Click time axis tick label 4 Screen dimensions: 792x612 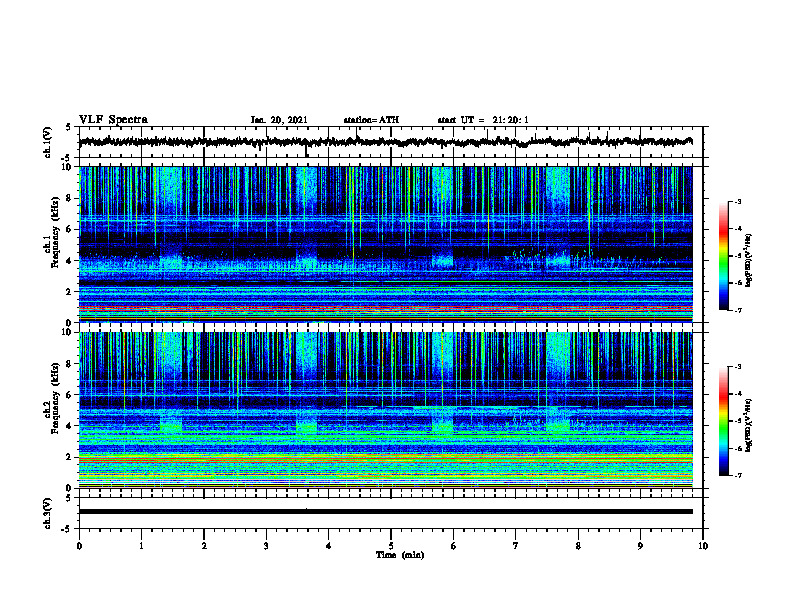click(329, 546)
